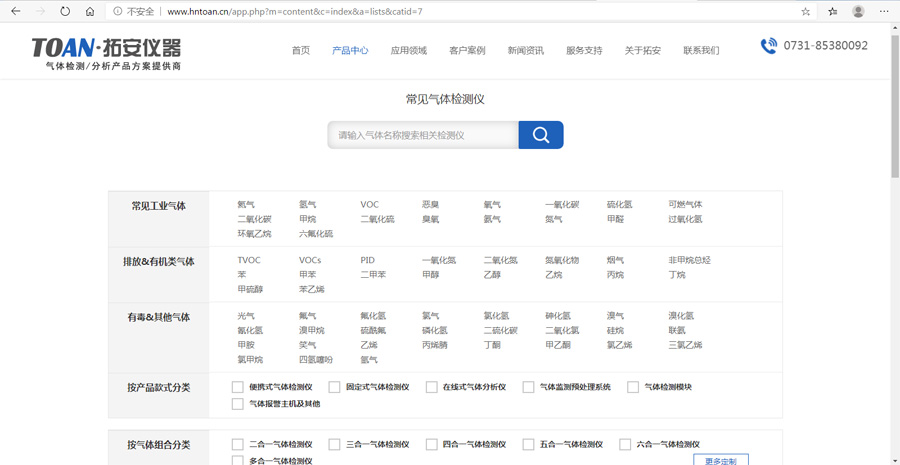Open the 产品中心 nav item
The height and width of the screenshot is (465, 900).
pyautogui.click(x=350, y=51)
